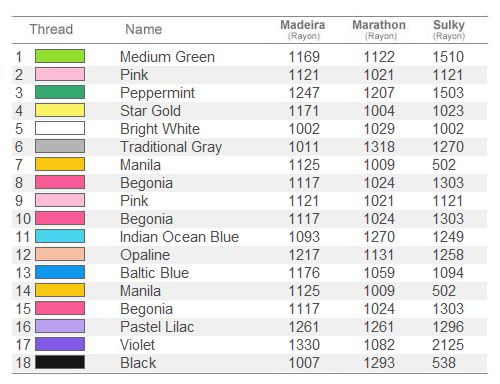Click the Black thread swatch

click(60, 362)
